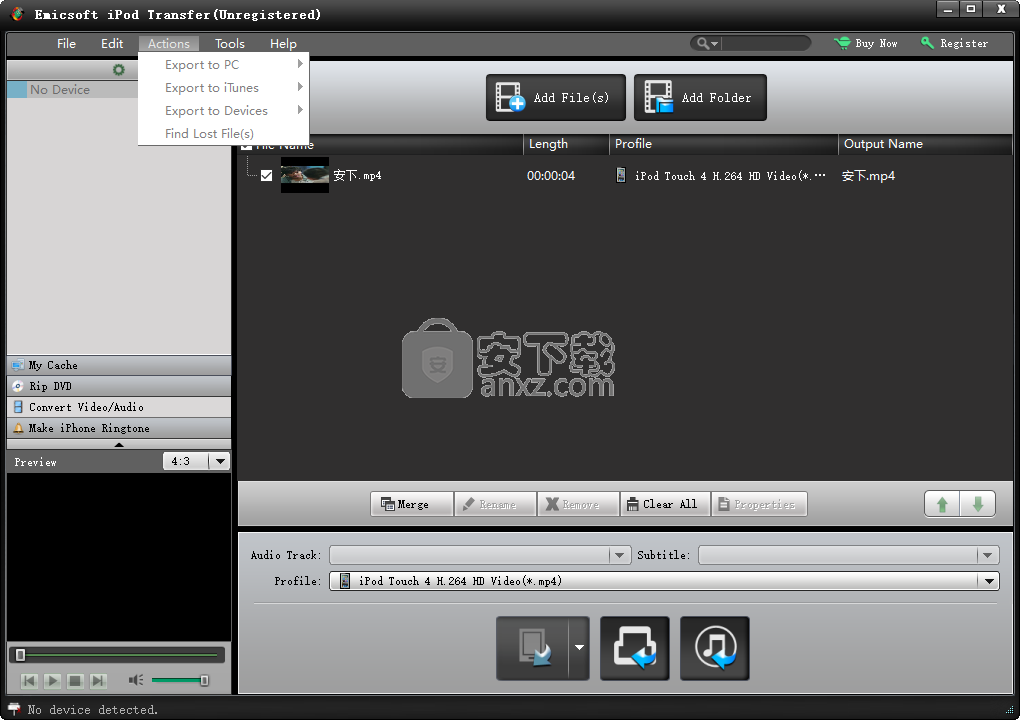Click the output name 安下.mp4 cell
The image size is (1020, 720).
[868, 176]
